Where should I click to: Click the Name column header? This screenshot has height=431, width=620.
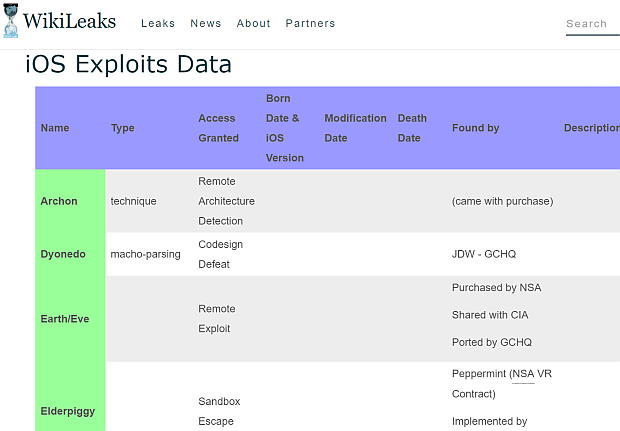(55, 128)
